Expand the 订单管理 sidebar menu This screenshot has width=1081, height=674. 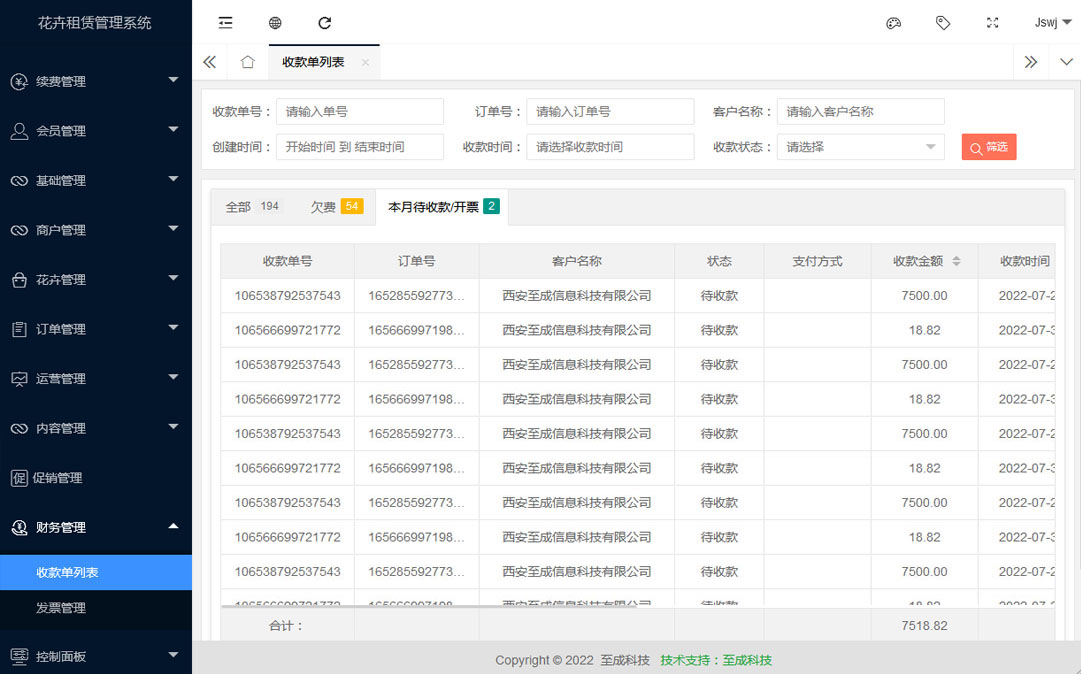95,329
